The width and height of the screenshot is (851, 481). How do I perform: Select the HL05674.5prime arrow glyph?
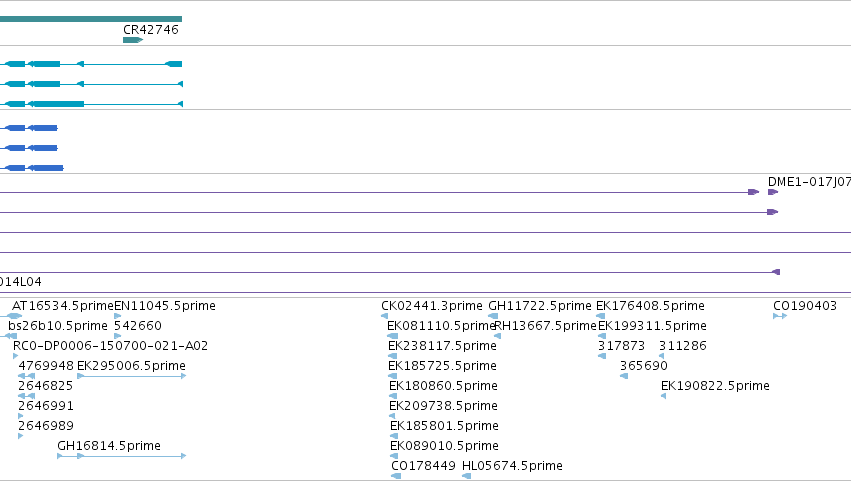(466, 476)
